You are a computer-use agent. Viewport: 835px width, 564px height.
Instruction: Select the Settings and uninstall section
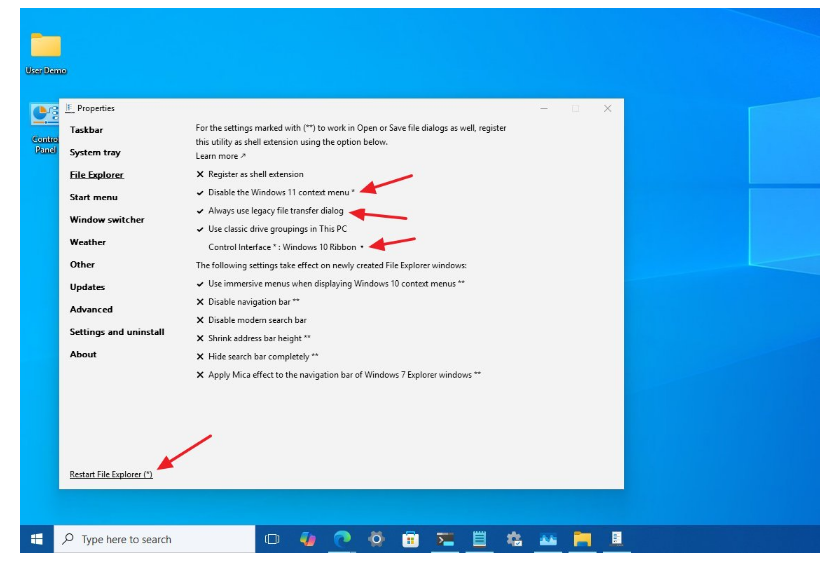point(117,332)
